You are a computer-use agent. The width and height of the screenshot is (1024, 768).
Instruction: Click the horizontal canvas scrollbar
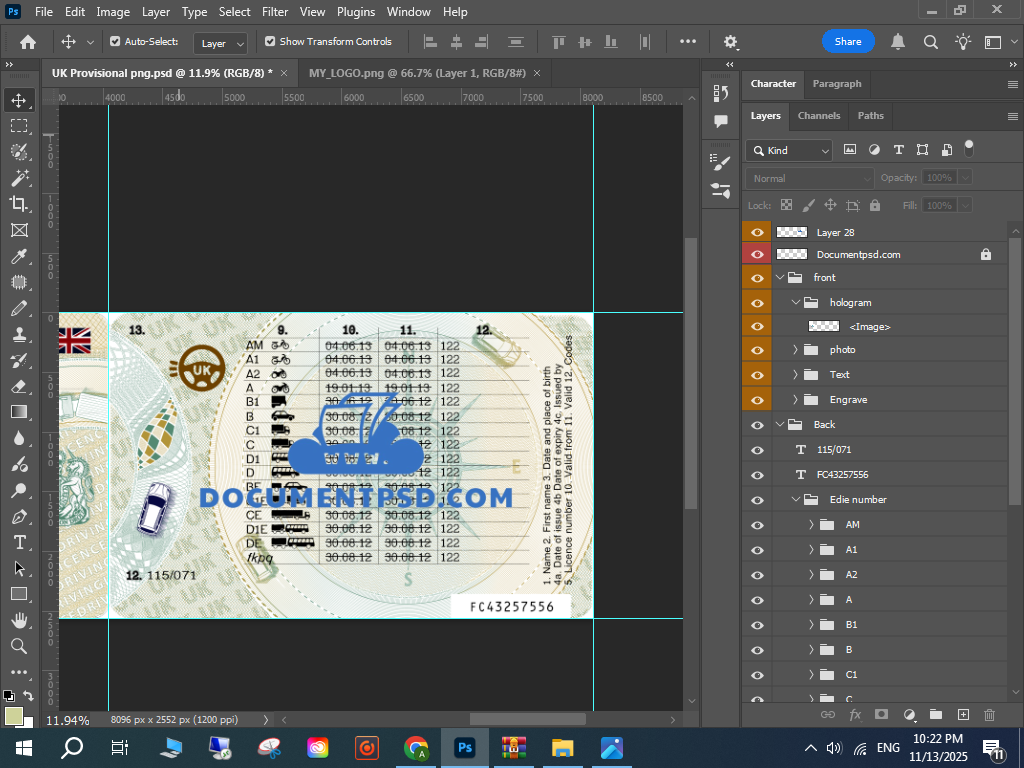point(527,719)
